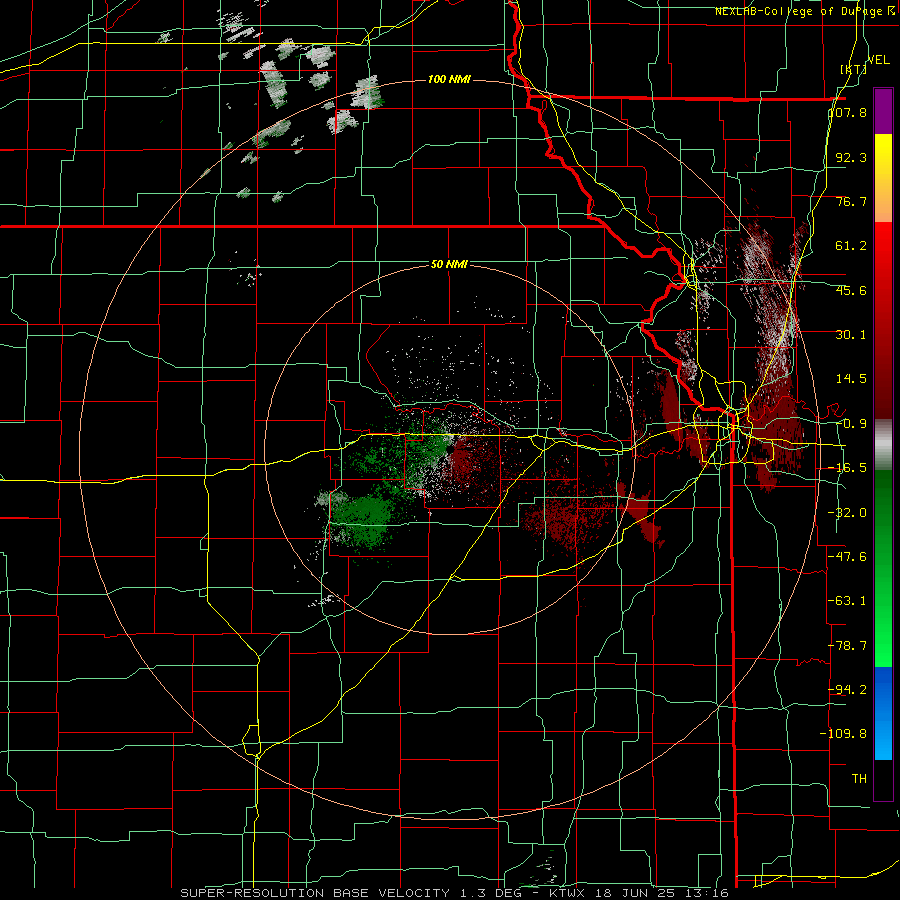Click the -47.6 velocity scale value
Image resolution: width=900 pixels, height=900 pixels.
[848, 557]
